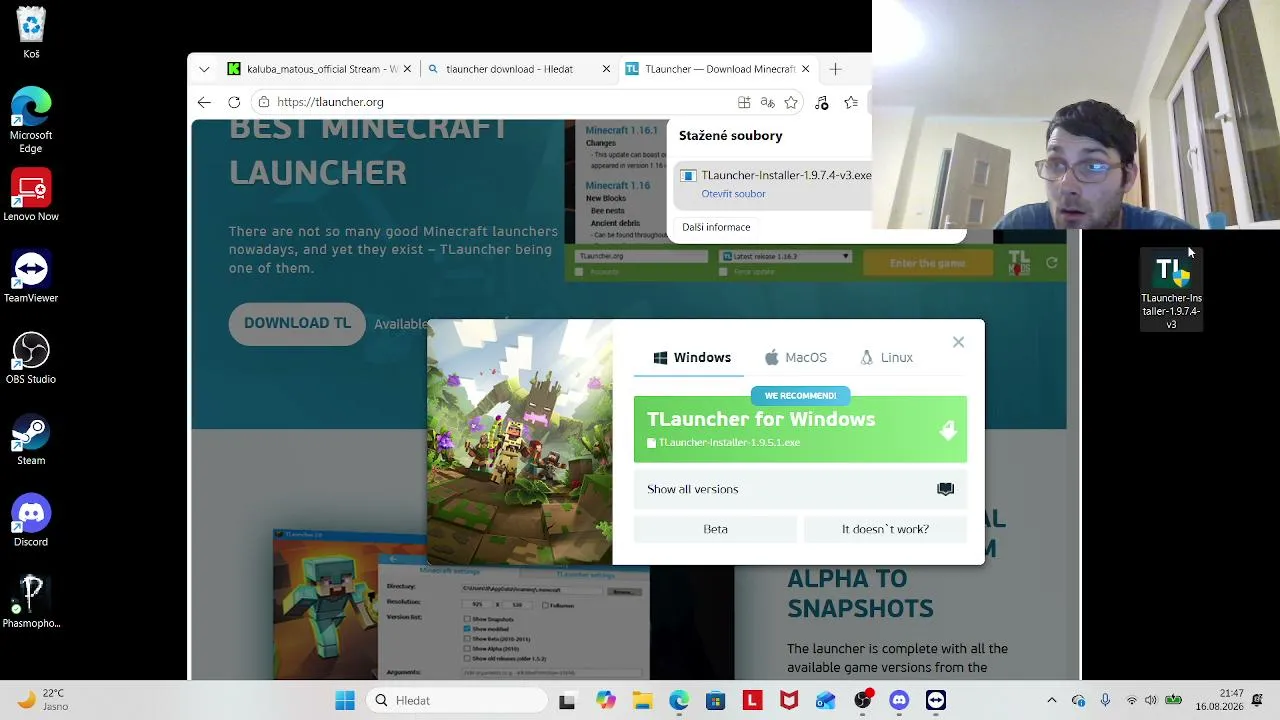The height and width of the screenshot is (720, 1280).
Task: Expand the tab actions chevron menu
Action: pos(204,69)
